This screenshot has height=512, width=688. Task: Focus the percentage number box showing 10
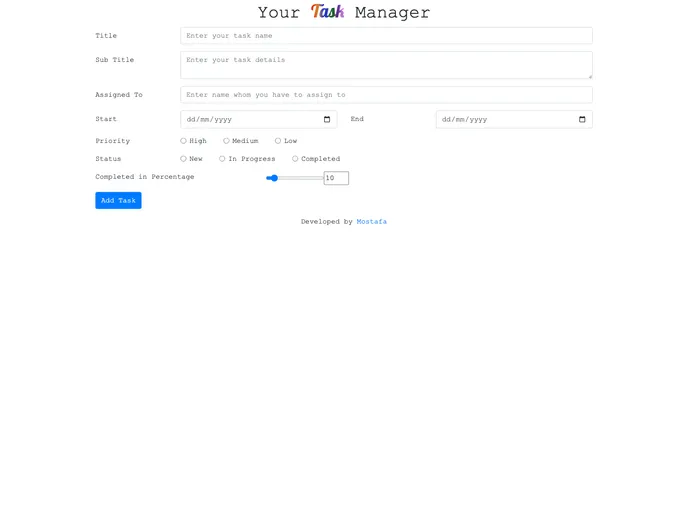tap(335, 178)
